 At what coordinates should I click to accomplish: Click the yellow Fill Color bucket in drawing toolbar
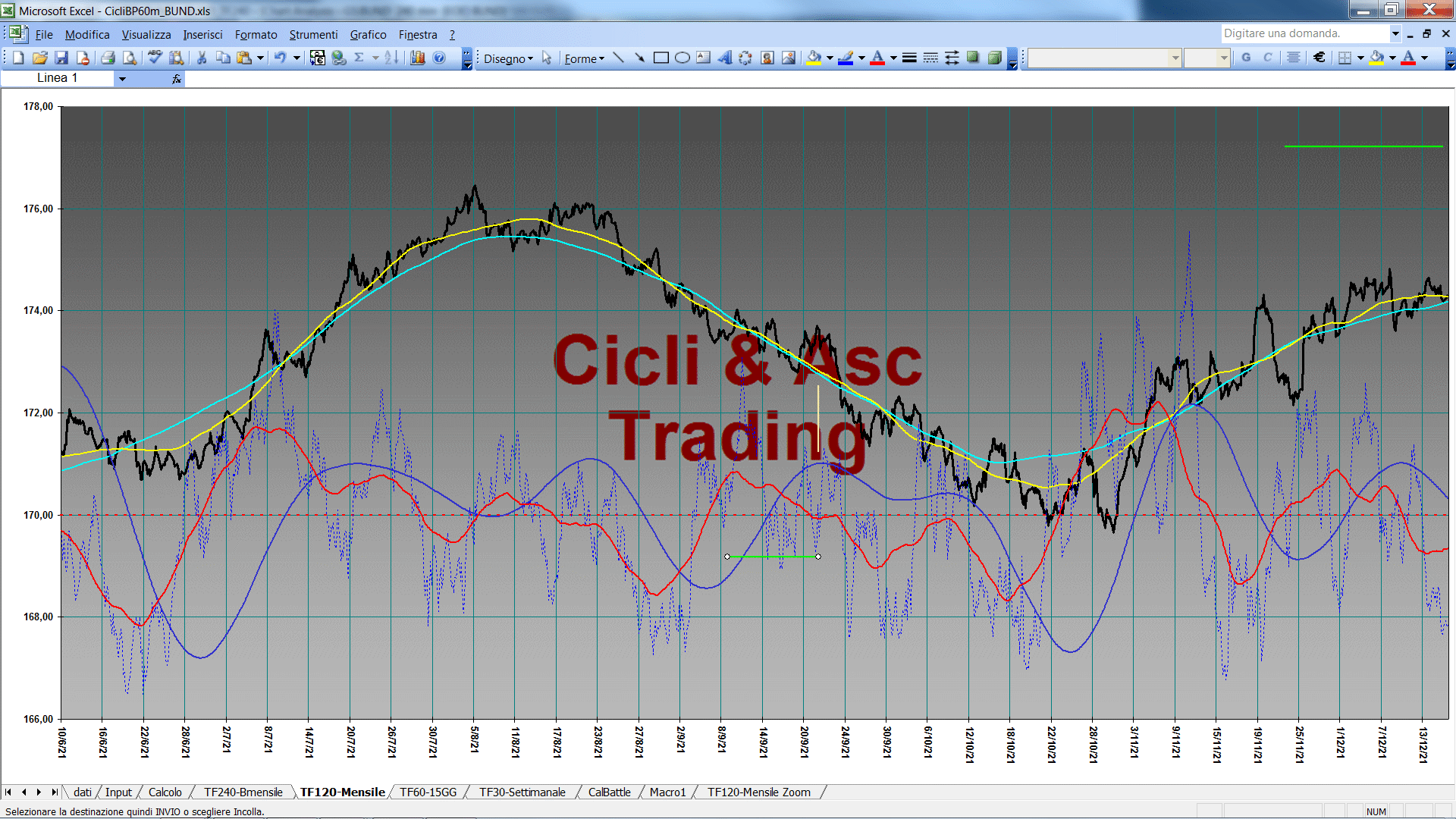[814, 58]
